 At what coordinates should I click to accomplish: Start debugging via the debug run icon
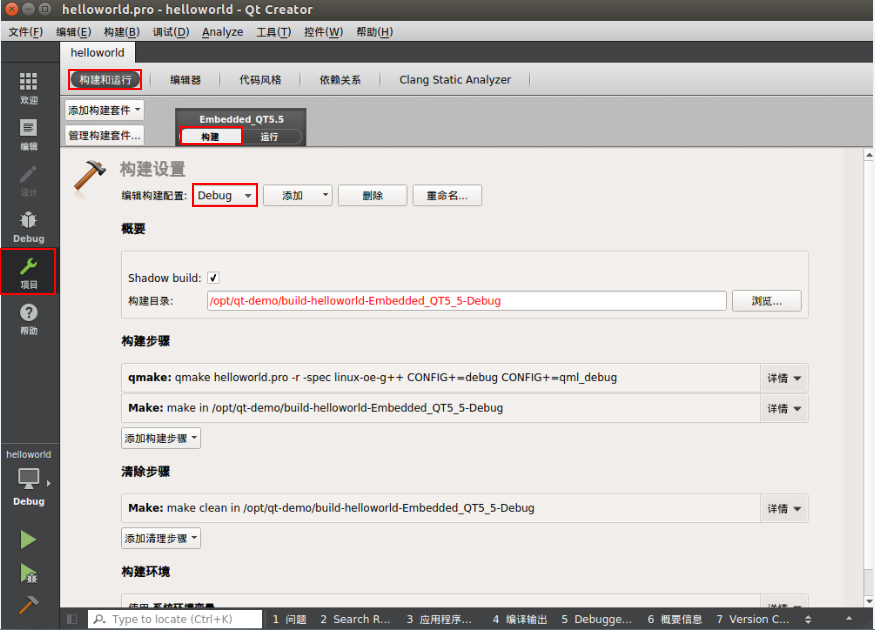pyautogui.click(x=28, y=573)
